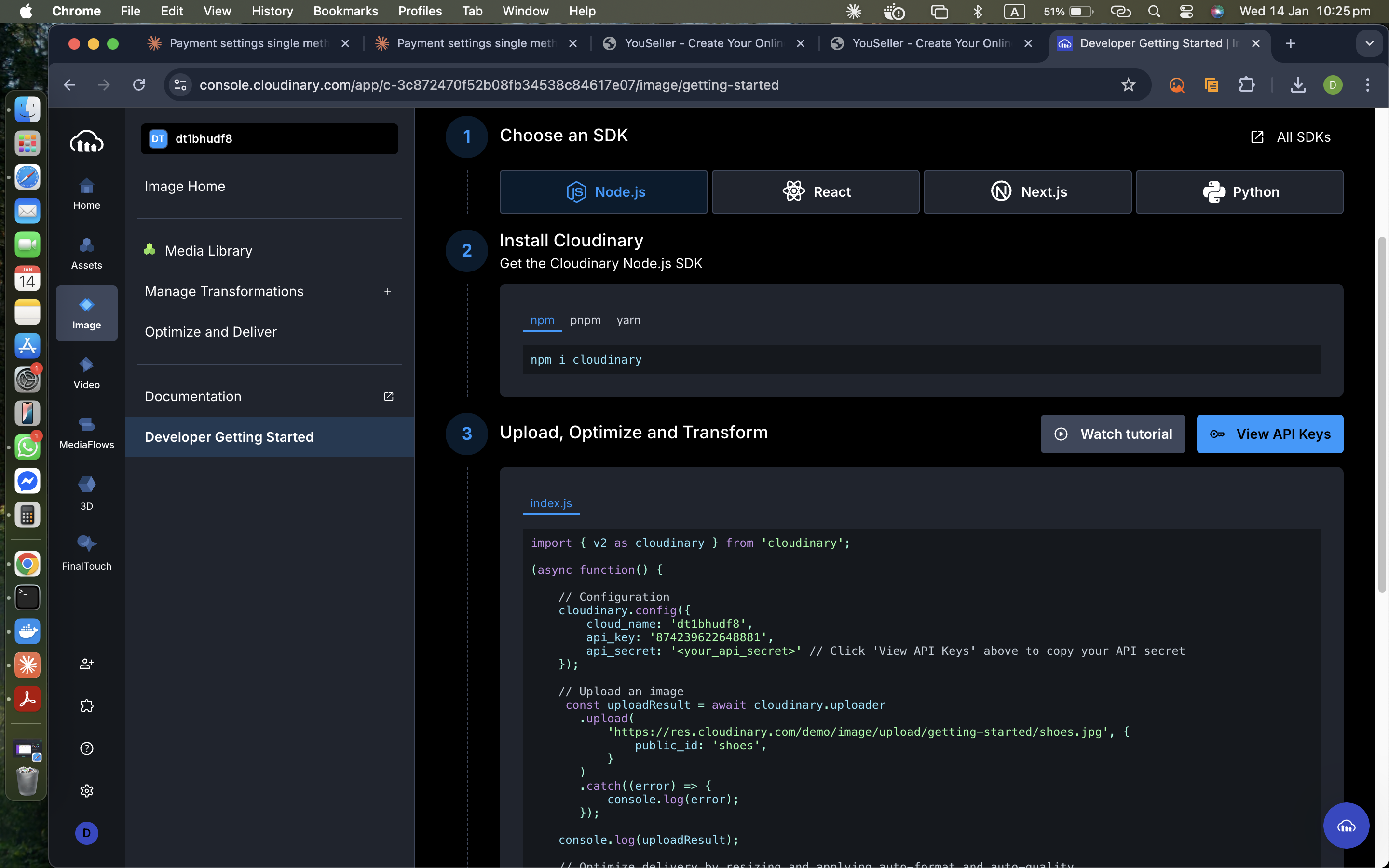Select the Python SDK option
The width and height of the screenshot is (1389, 868).
pyautogui.click(x=1239, y=192)
